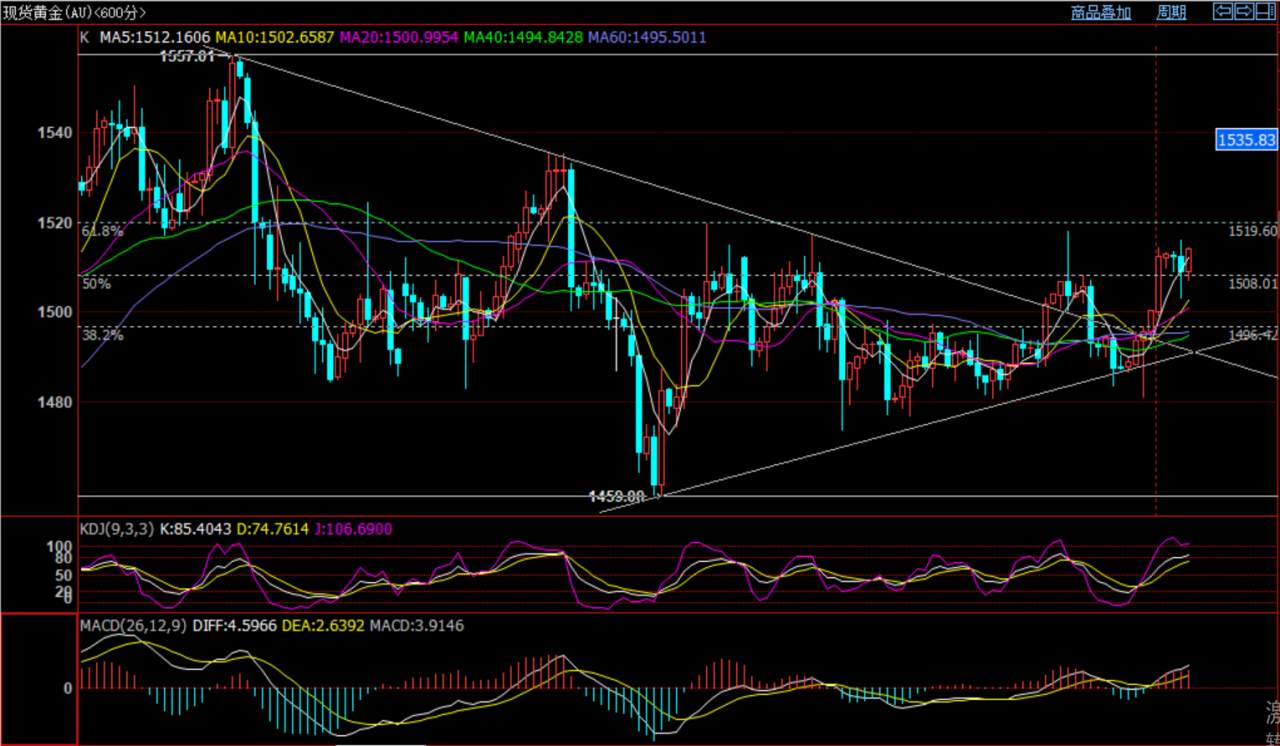Click the KDJ(9,3,3) indicator label

(x=117, y=527)
